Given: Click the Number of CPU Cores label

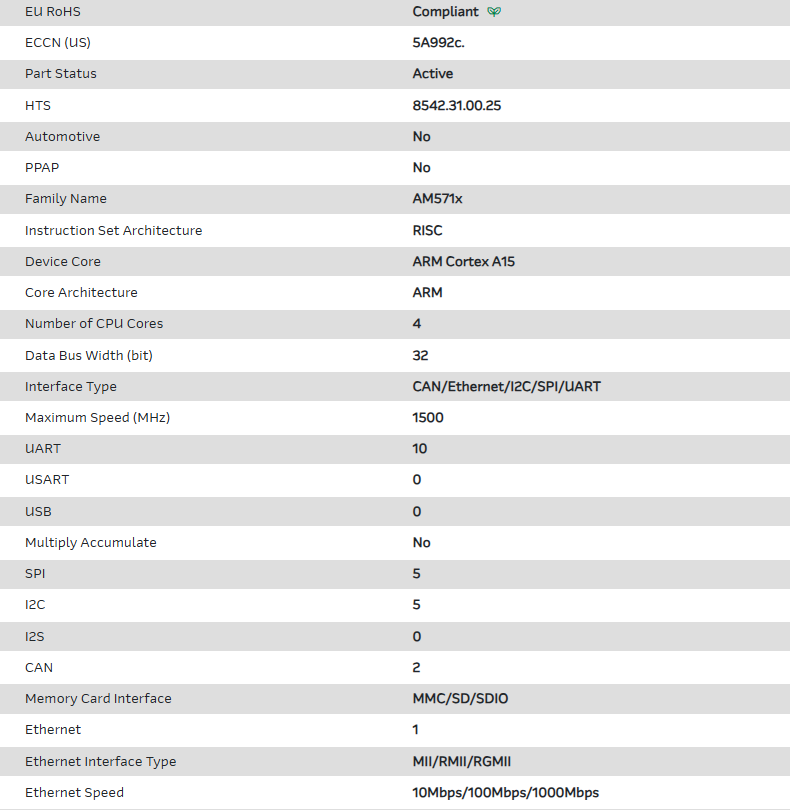Looking at the screenshot, I should (x=94, y=324).
